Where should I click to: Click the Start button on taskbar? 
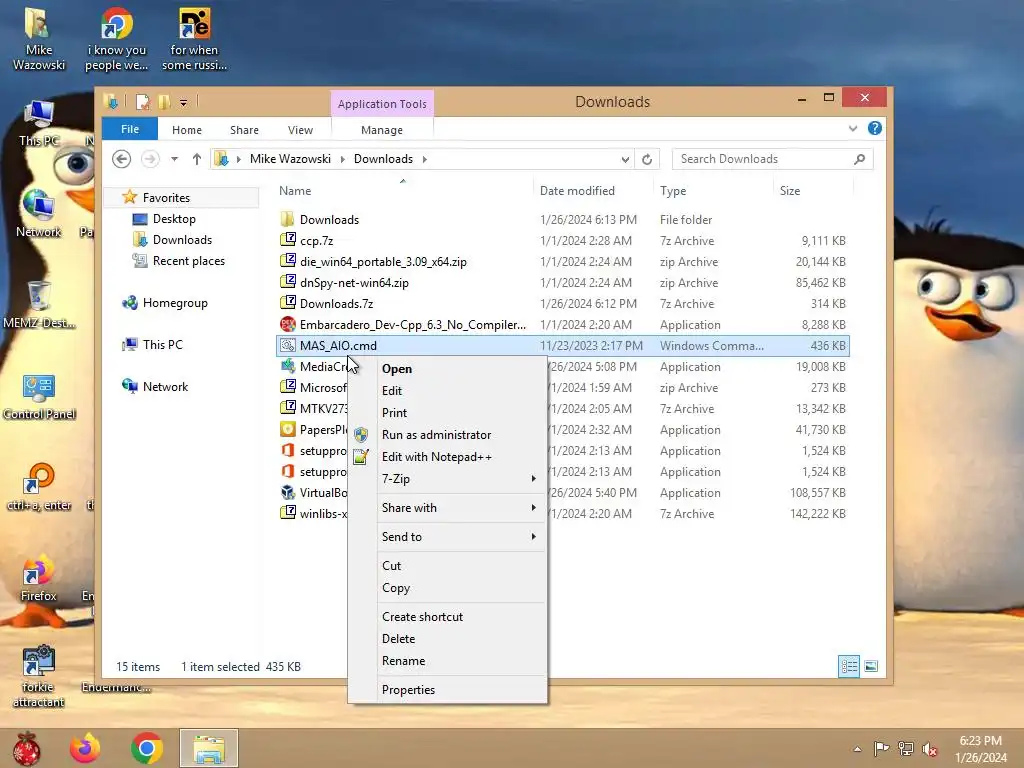pyautogui.click(x=27, y=748)
